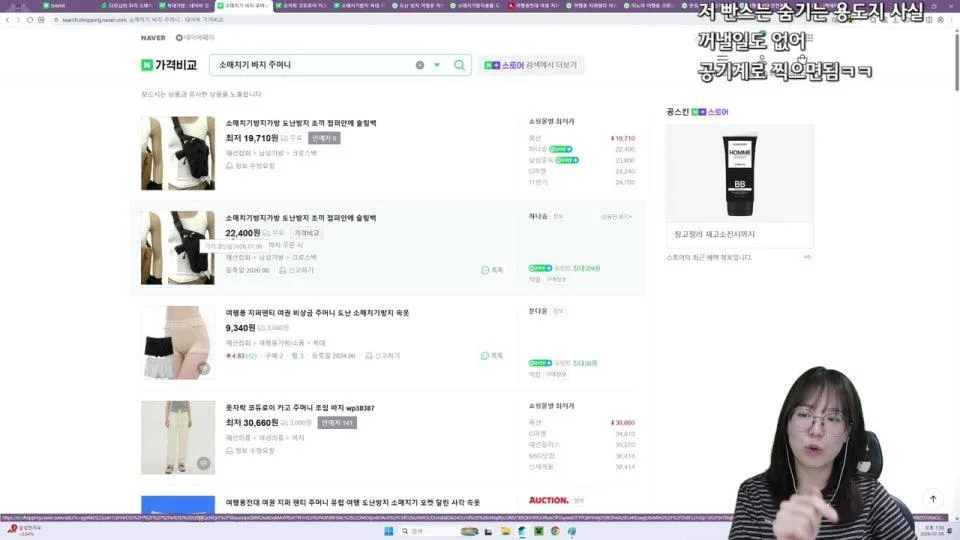The width and height of the screenshot is (960, 540).
Task: Click the lowest price 19,710 in the mall list
Action: (x=623, y=138)
